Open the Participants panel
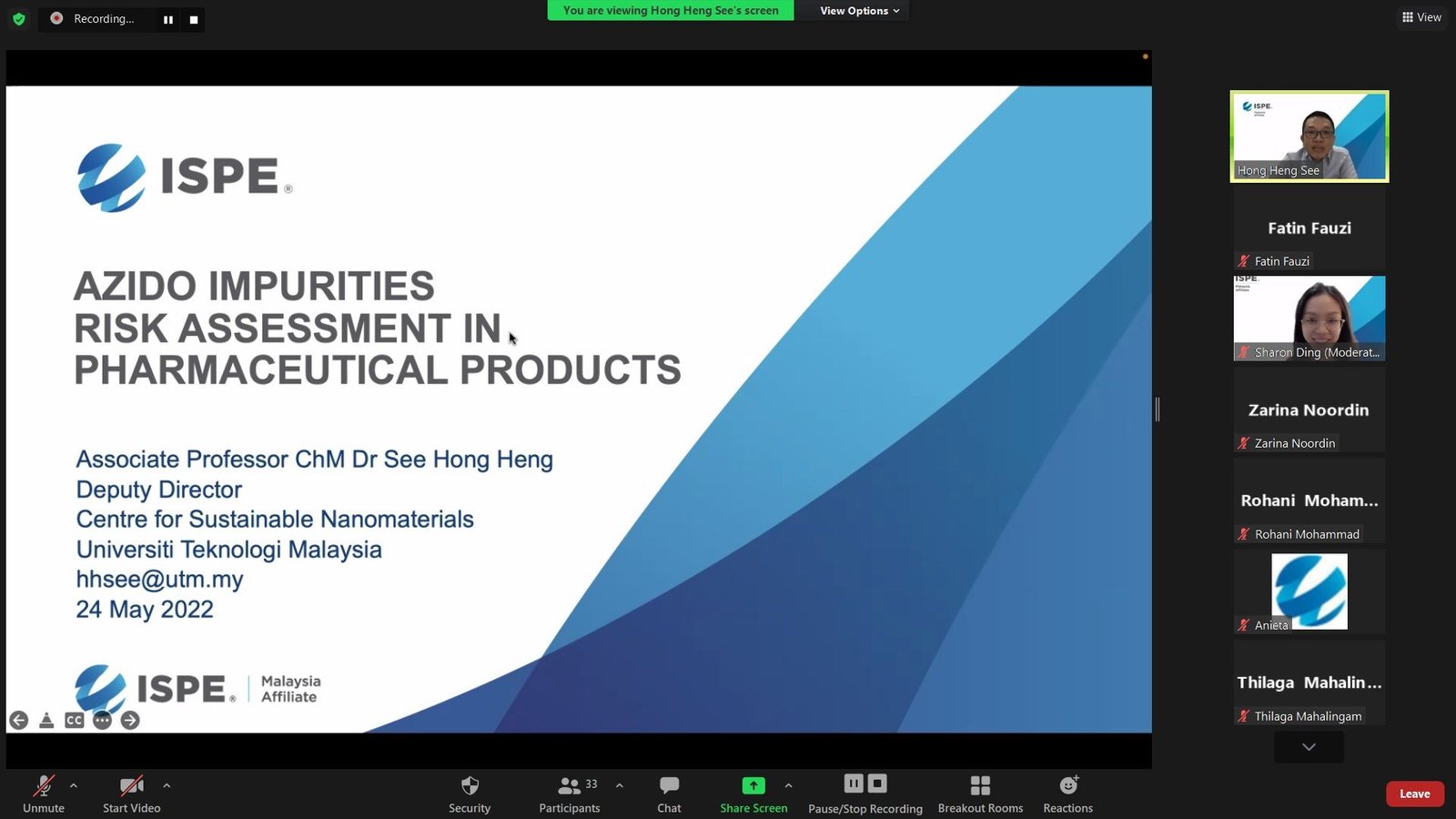Image resolution: width=1456 pixels, height=819 pixels. 570,786
